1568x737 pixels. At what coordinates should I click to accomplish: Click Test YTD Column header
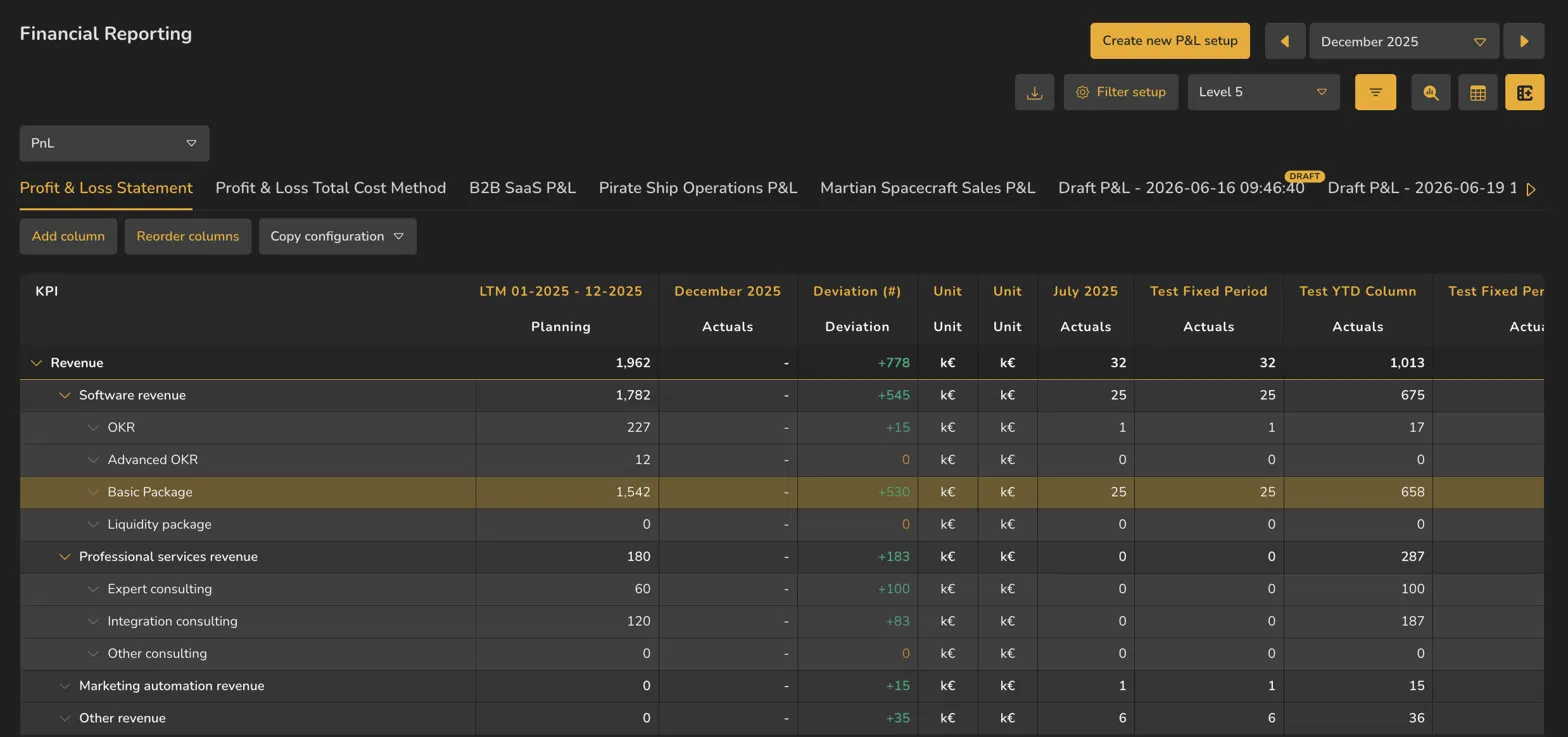pos(1357,291)
